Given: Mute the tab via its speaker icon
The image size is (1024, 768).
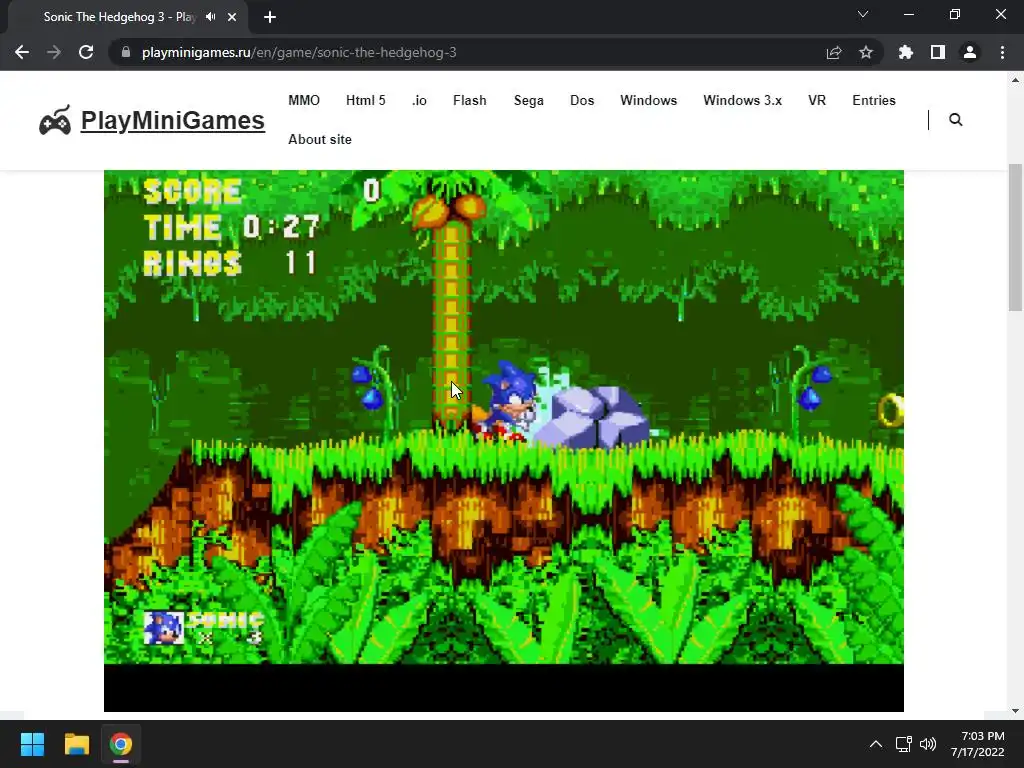Looking at the screenshot, I should (210, 17).
